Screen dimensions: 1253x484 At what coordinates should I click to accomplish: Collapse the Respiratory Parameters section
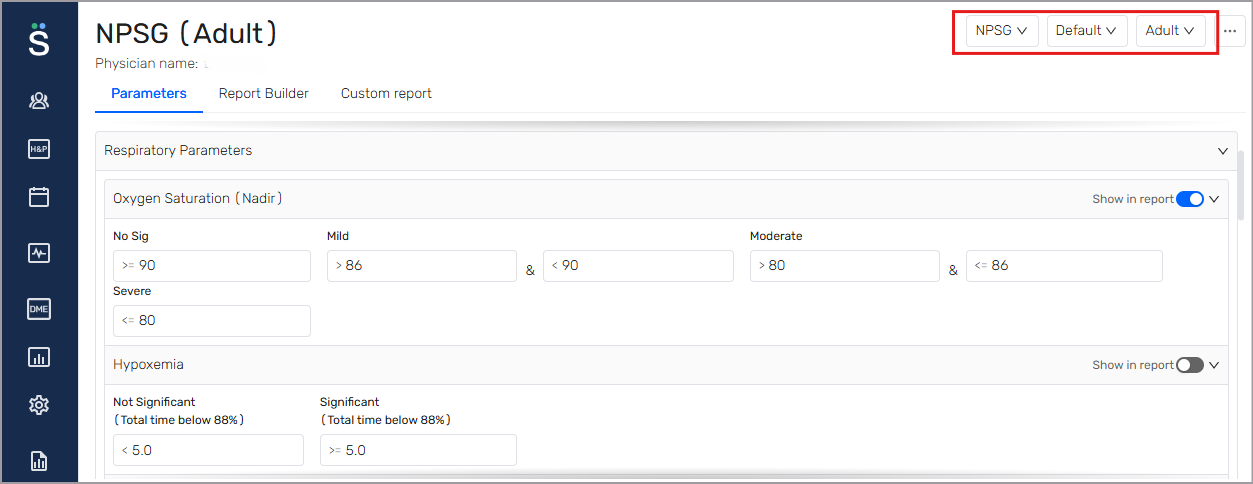pyautogui.click(x=1222, y=151)
